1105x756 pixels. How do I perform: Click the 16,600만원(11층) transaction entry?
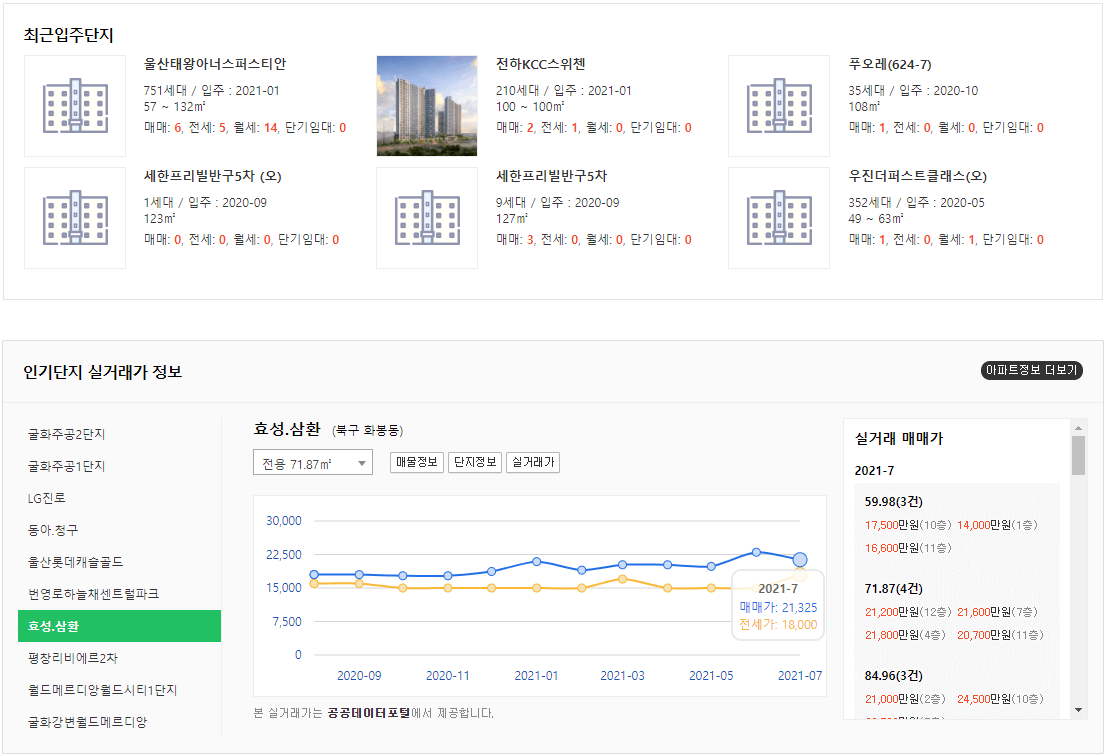tap(908, 548)
